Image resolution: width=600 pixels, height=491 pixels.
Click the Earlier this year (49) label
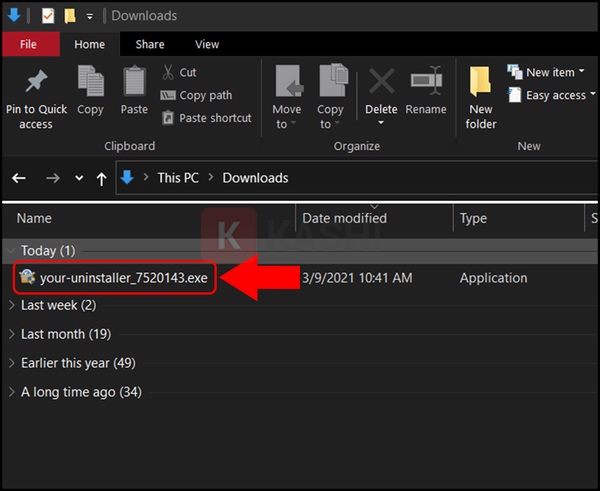[x=78, y=363]
